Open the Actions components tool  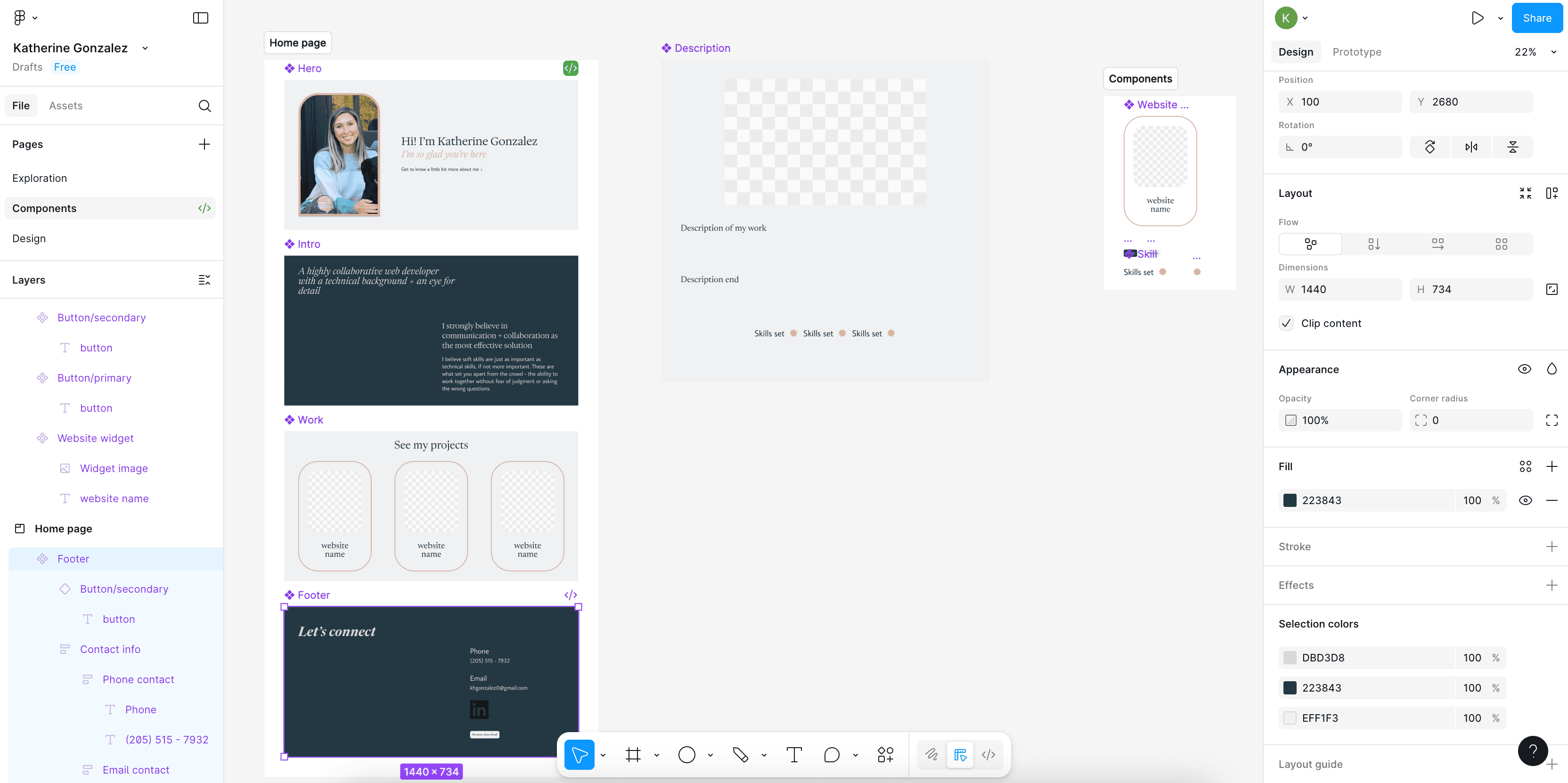[x=885, y=755]
